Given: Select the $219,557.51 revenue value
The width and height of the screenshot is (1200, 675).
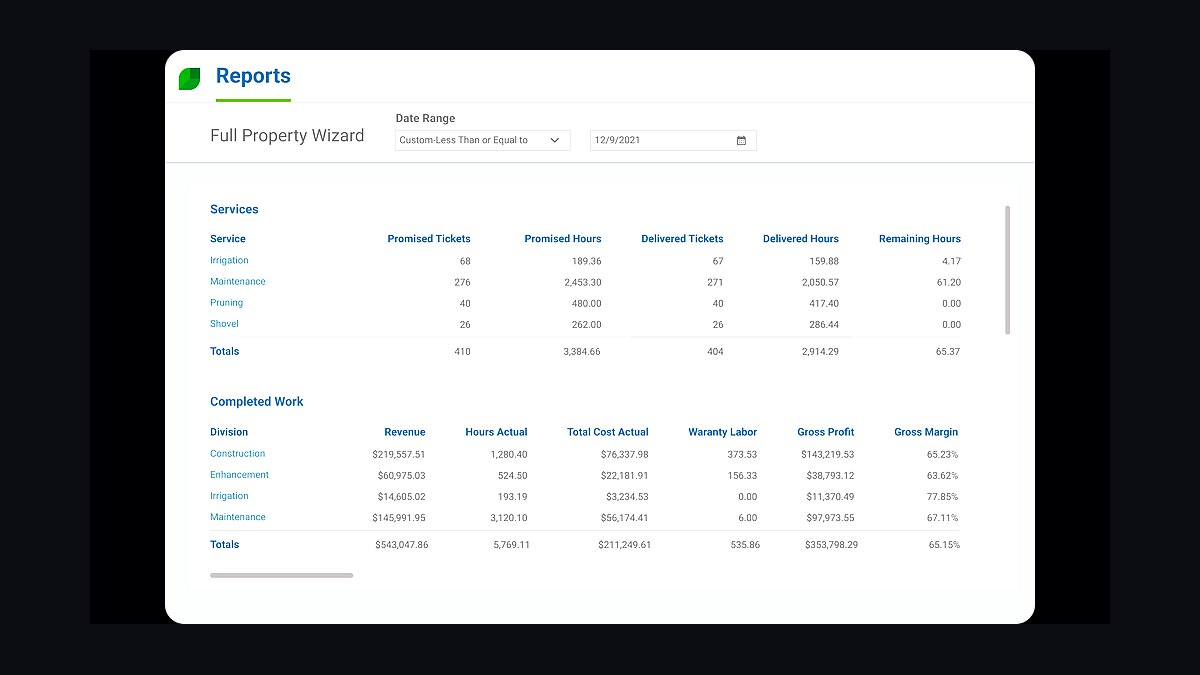Looking at the screenshot, I should coord(399,454).
